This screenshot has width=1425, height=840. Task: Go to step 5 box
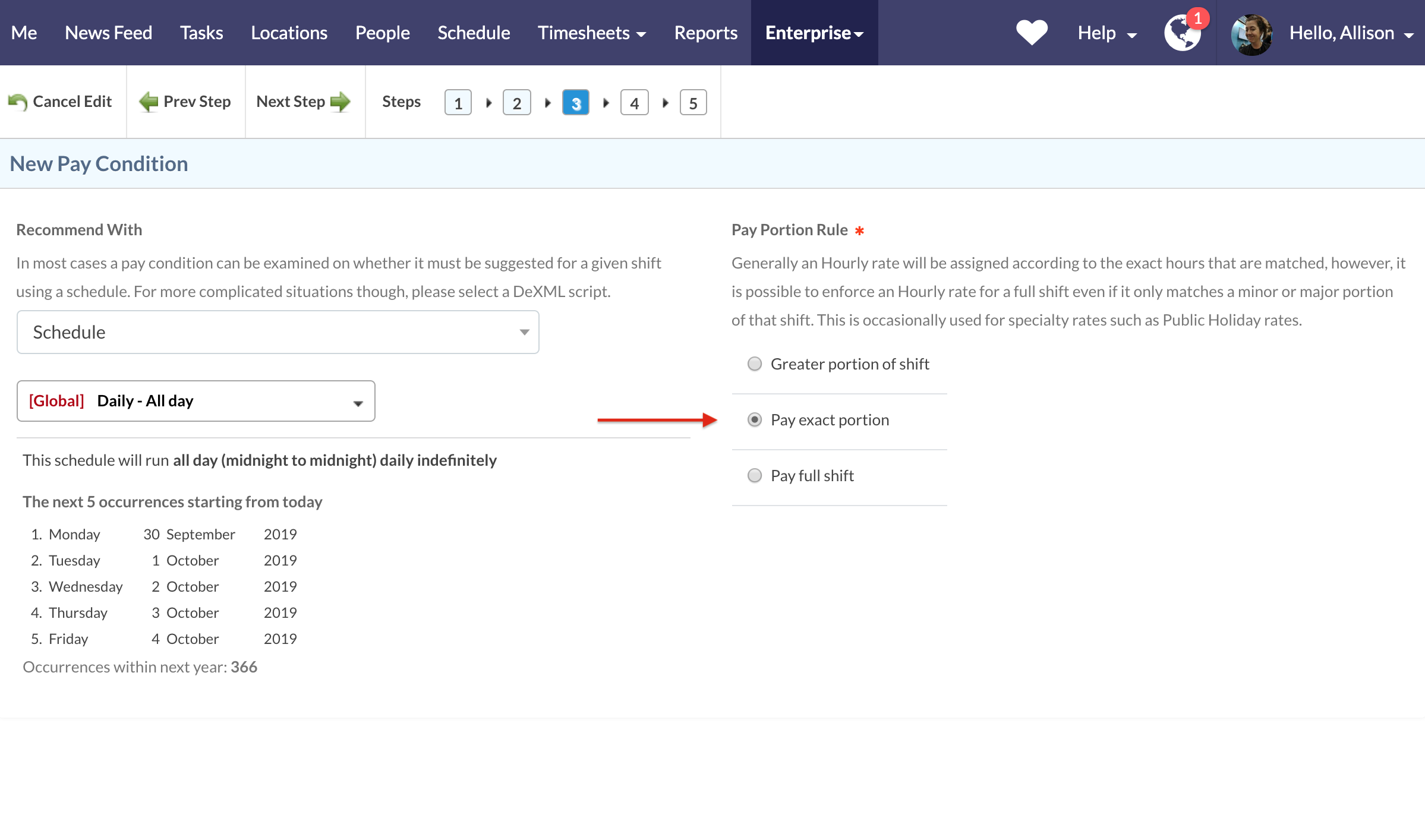tap(693, 103)
